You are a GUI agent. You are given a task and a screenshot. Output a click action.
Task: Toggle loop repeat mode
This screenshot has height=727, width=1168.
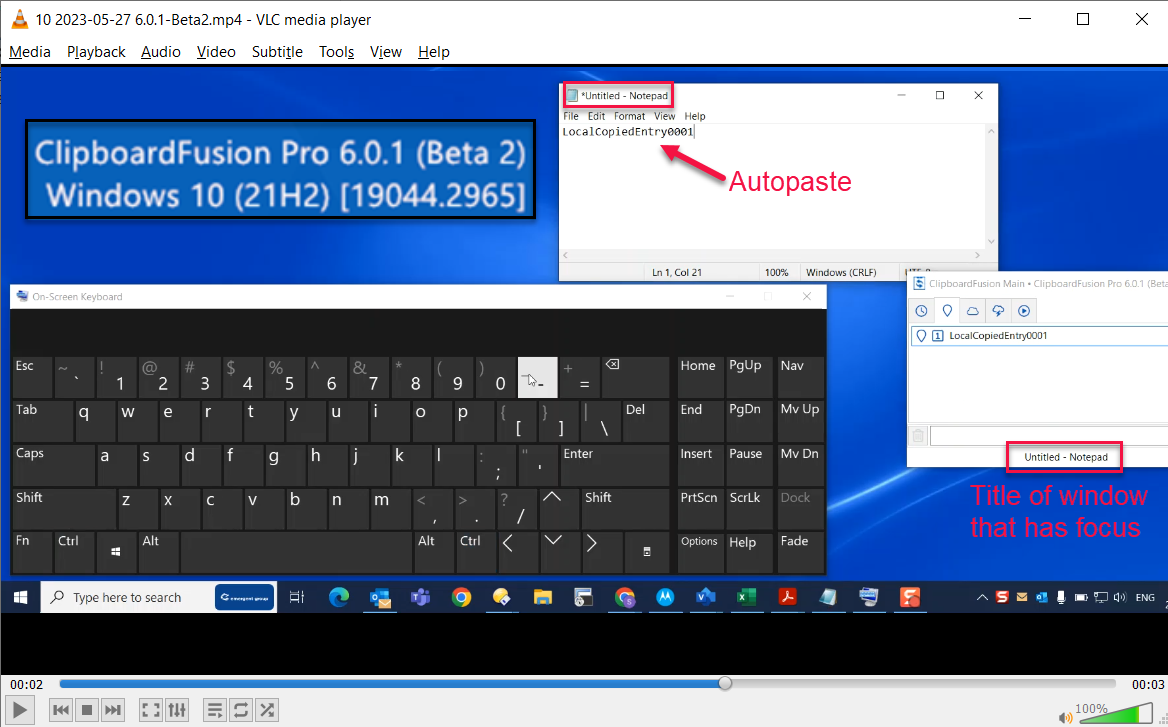(x=241, y=710)
